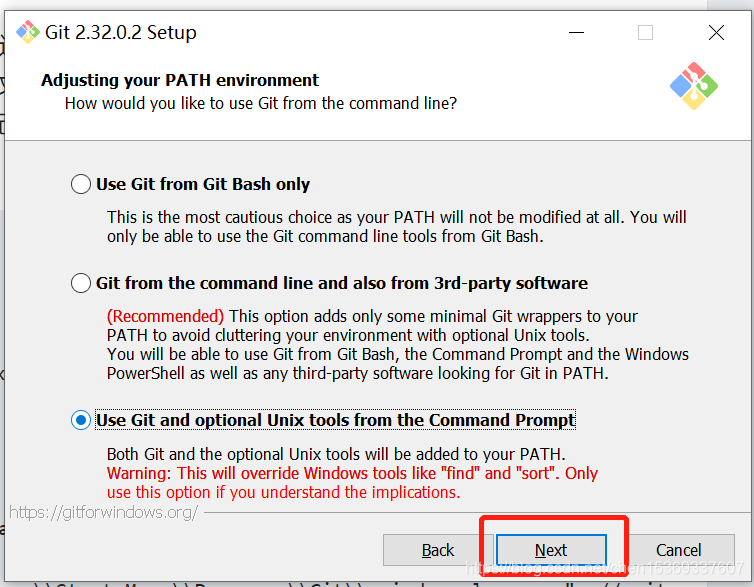Screen dimensions: 754x587
Task: Choose 'Git from the command line' radio option
Action: (81, 283)
